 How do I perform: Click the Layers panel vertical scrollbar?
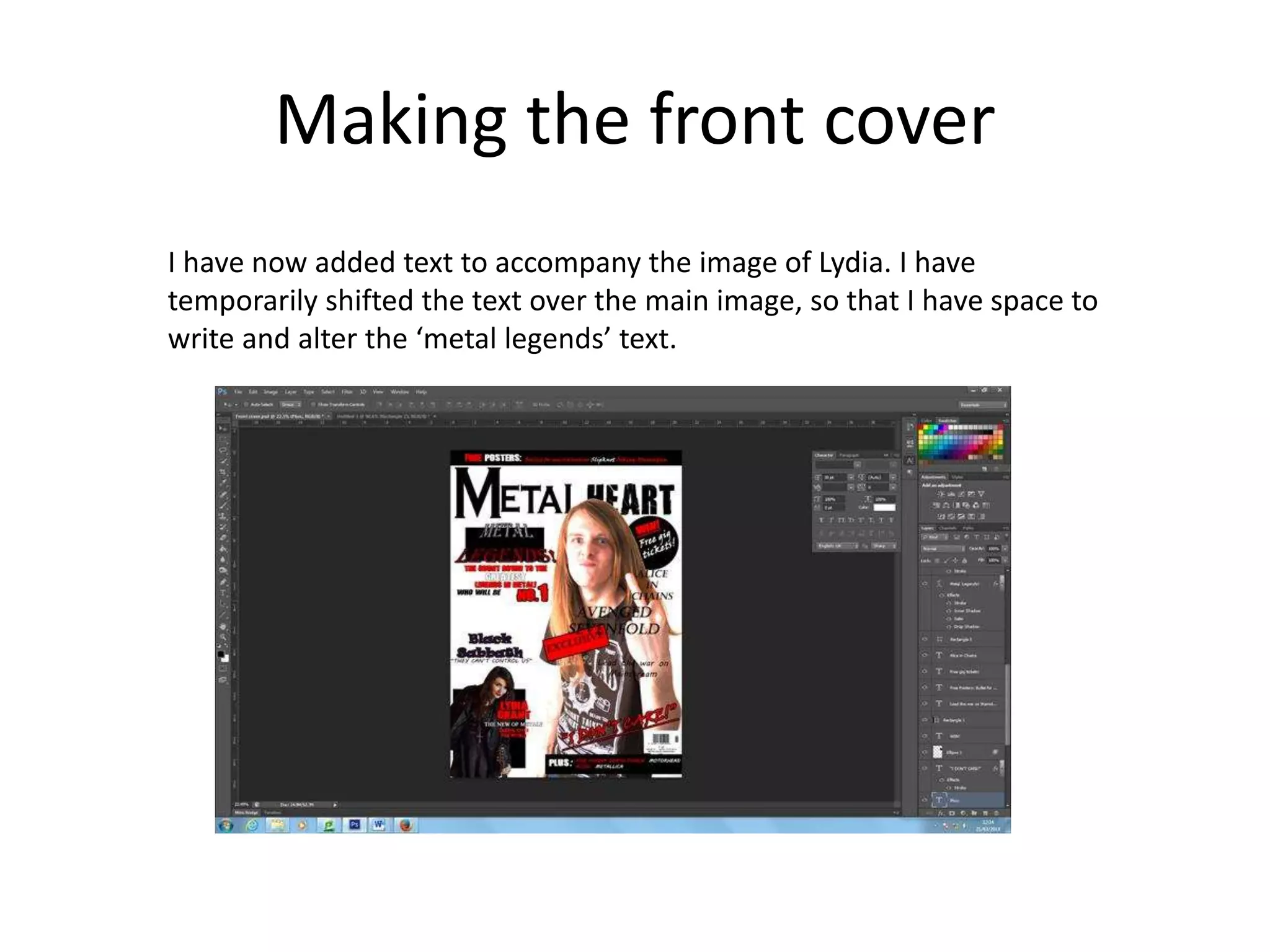(1008, 705)
